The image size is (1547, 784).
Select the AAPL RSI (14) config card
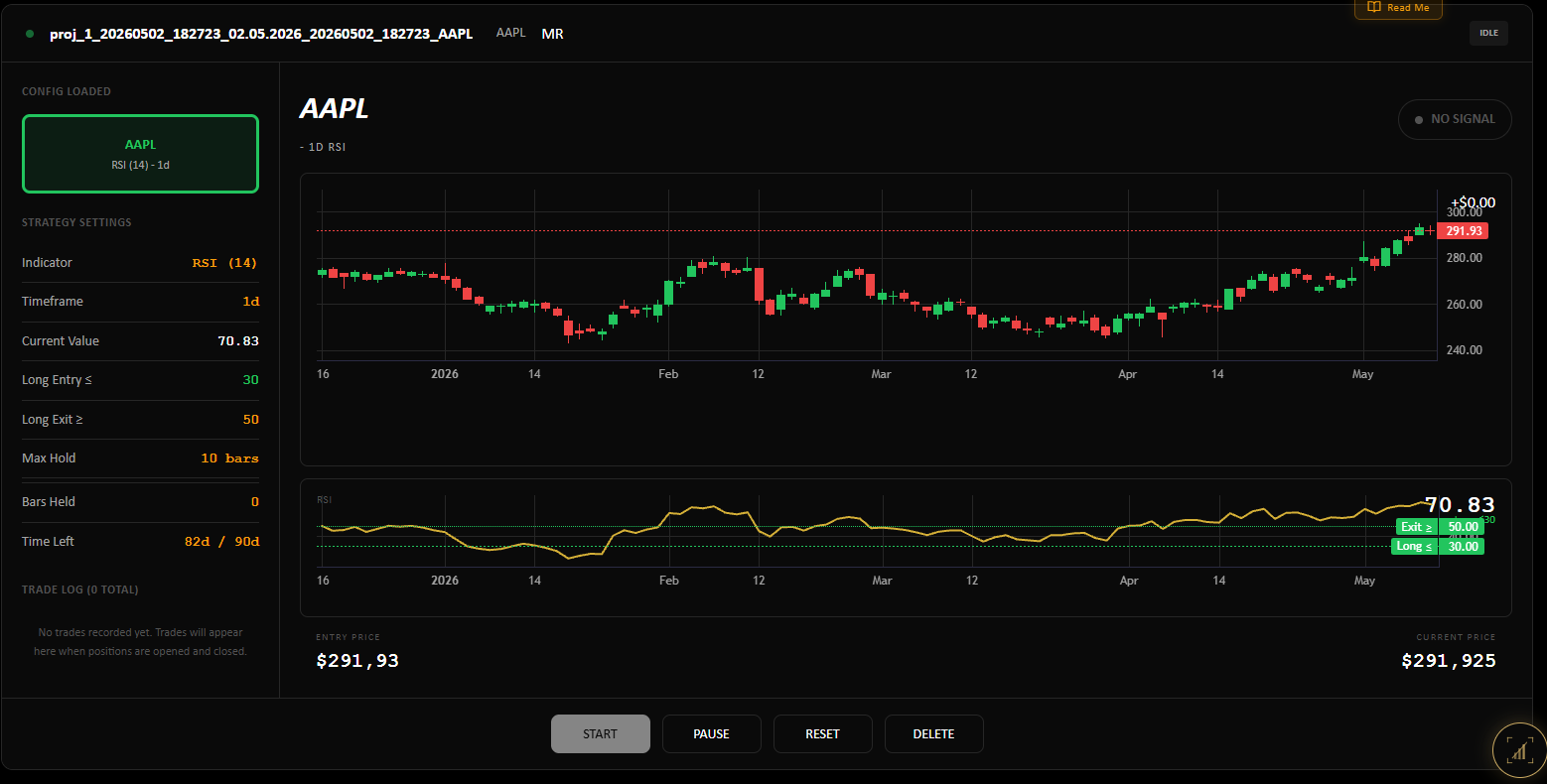pyautogui.click(x=140, y=154)
